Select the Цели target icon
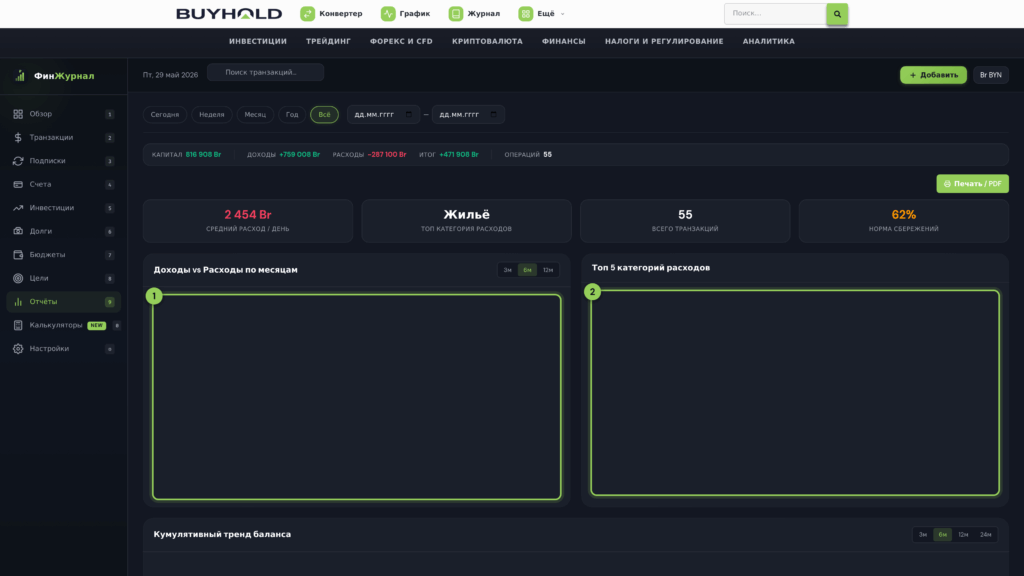 coord(18,278)
